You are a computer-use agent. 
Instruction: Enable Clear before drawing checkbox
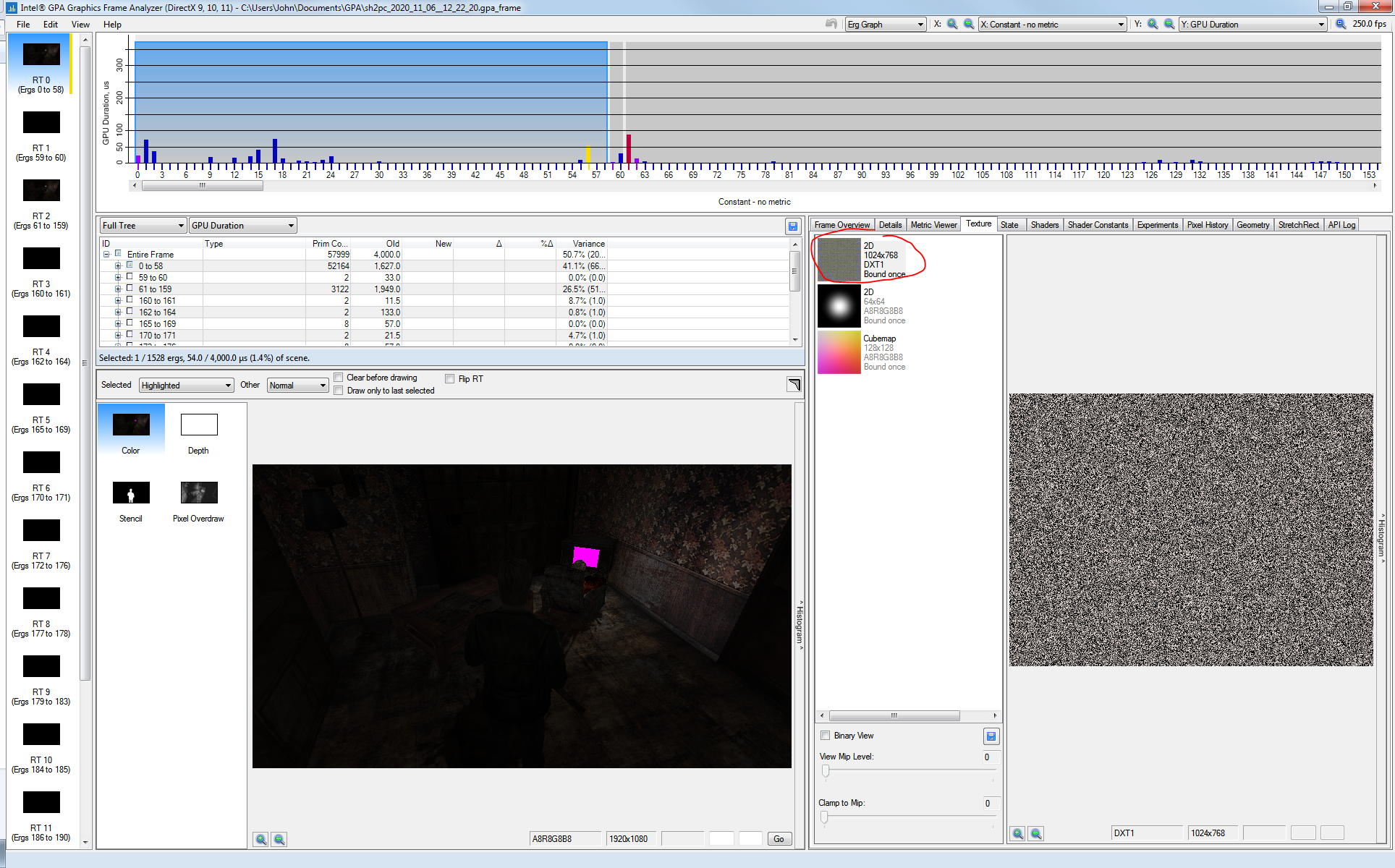point(339,378)
